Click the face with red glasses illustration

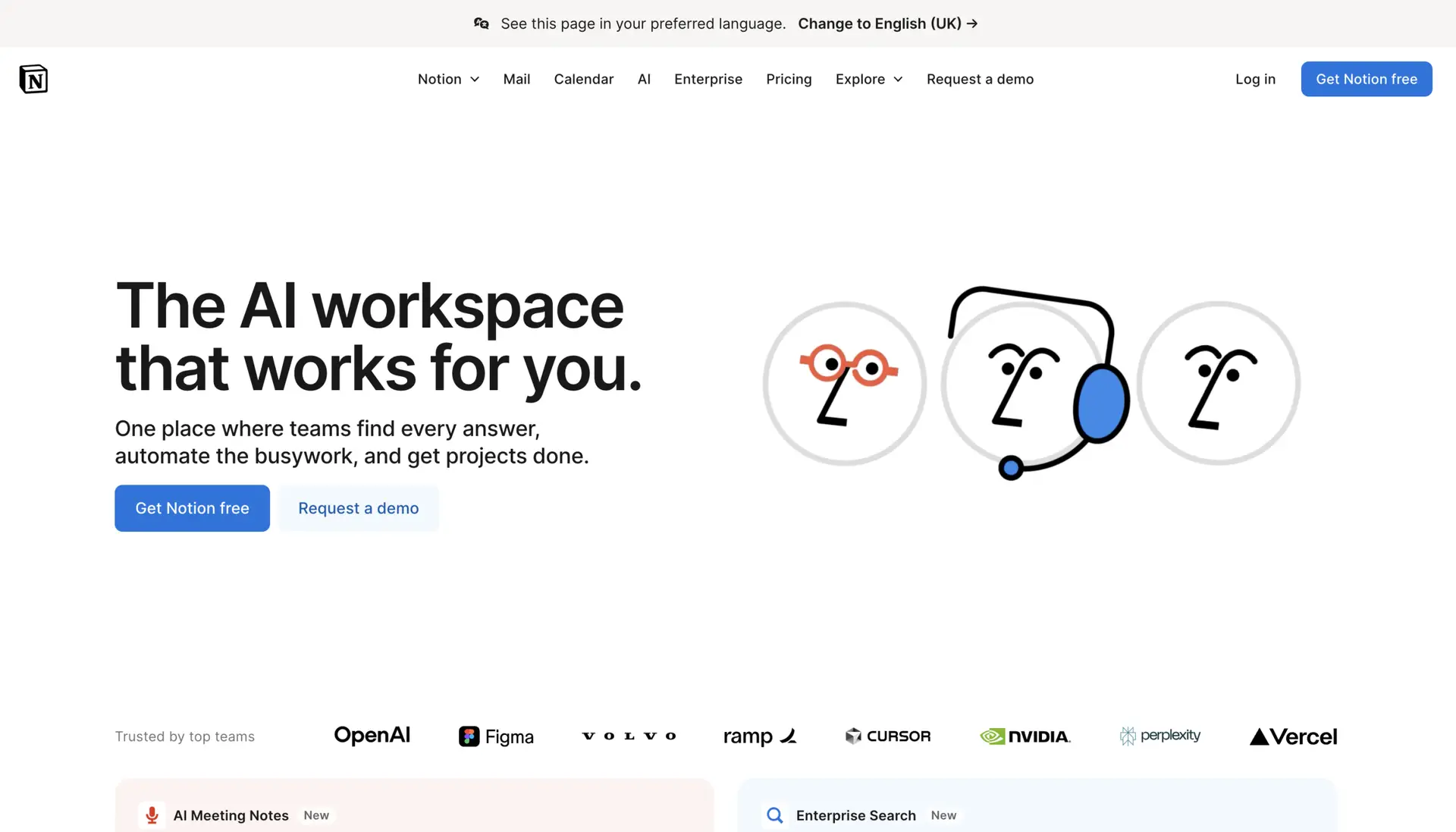(x=844, y=384)
